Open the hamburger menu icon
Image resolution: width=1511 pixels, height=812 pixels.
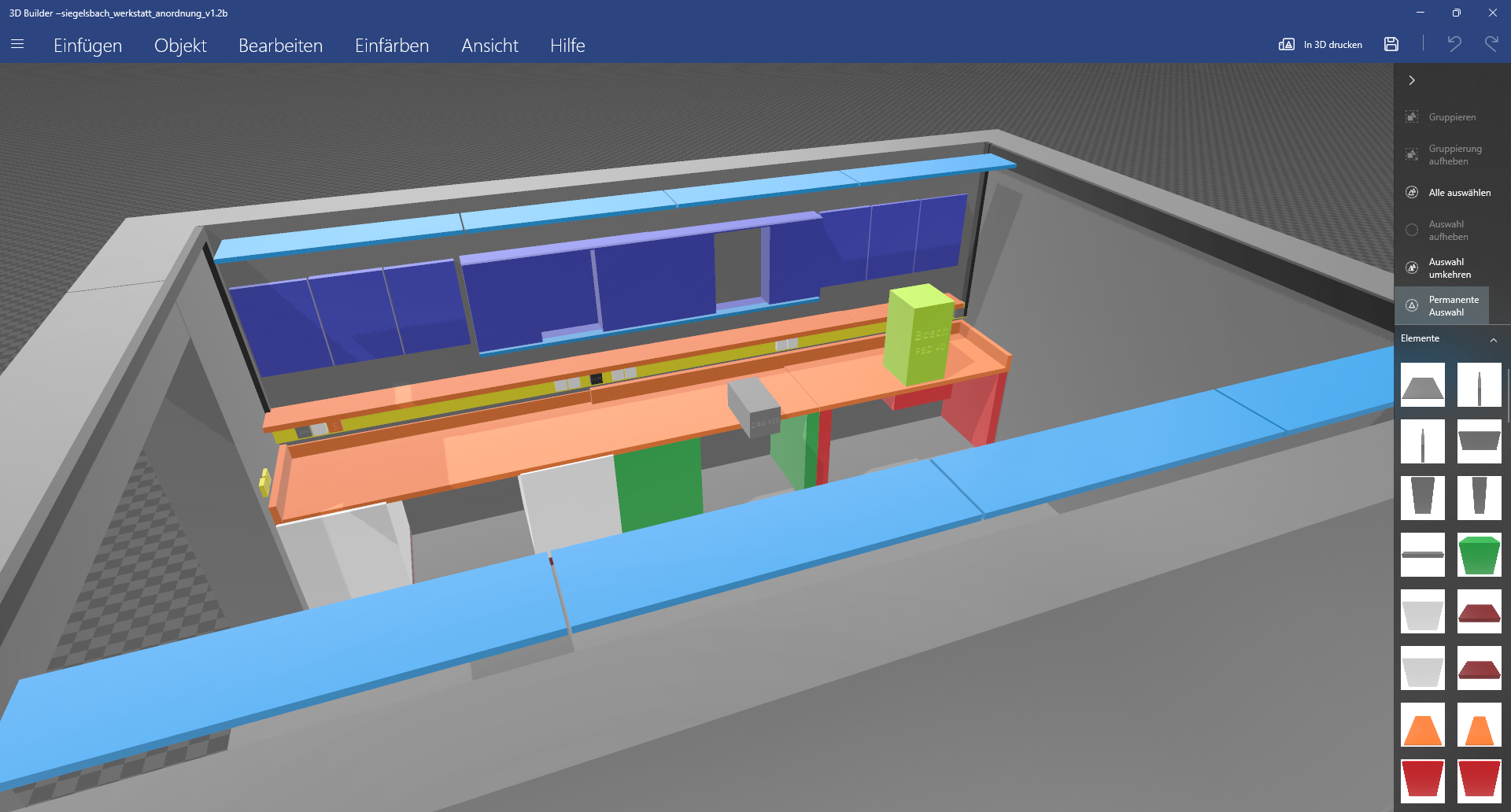coord(17,45)
